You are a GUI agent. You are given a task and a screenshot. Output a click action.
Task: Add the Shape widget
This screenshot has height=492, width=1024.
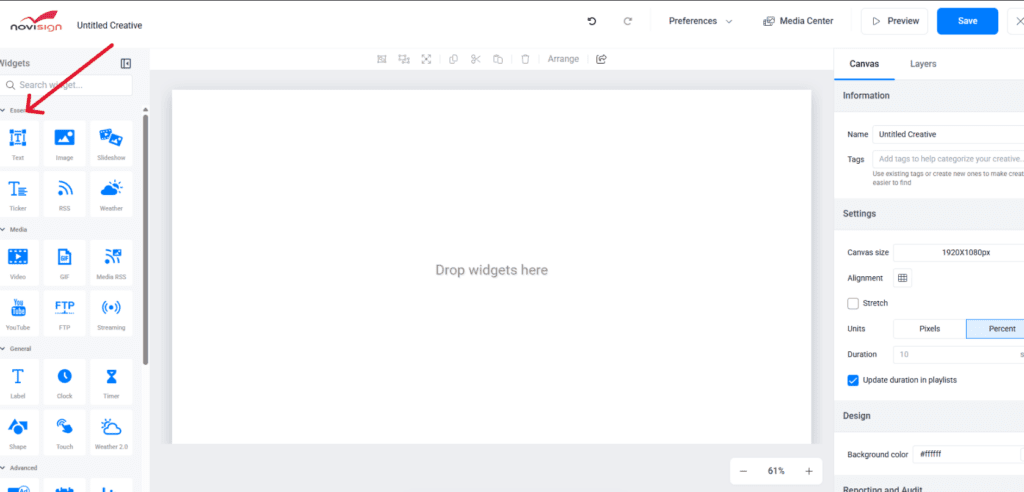[18, 433]
